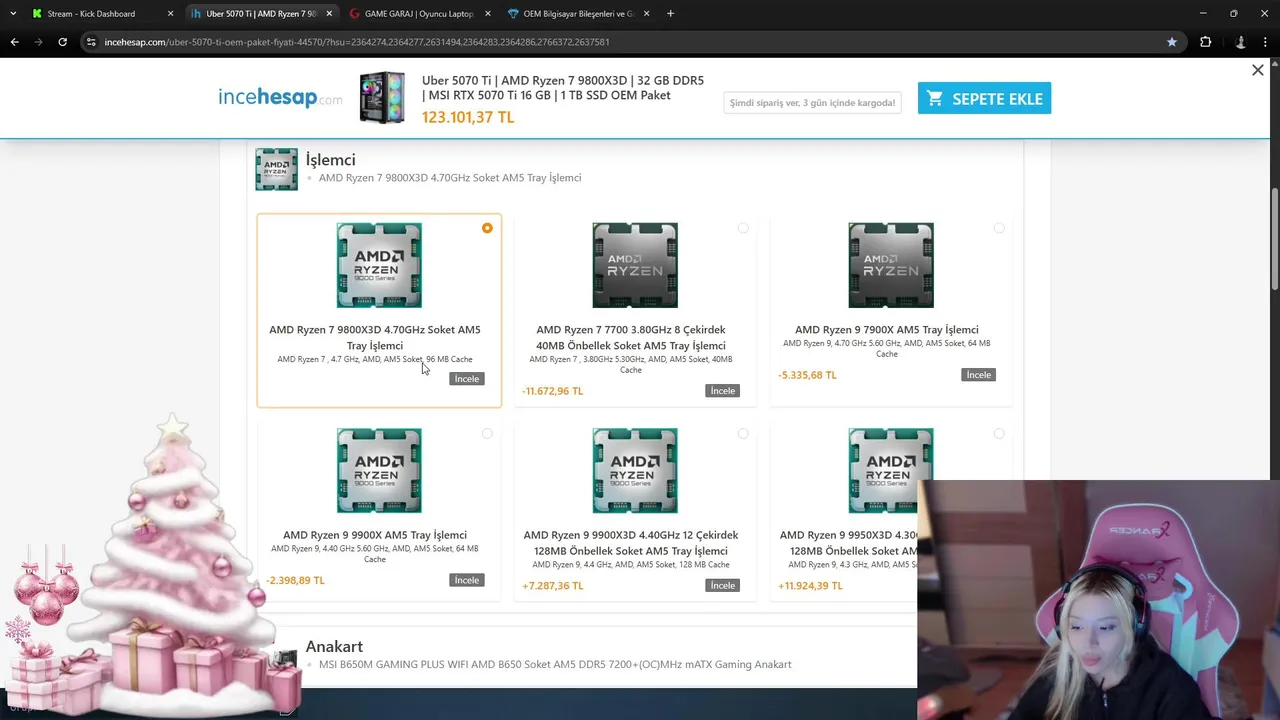1280x720 pixels.
Task: Click the İşlemci section icon
Action: [276, 169]
